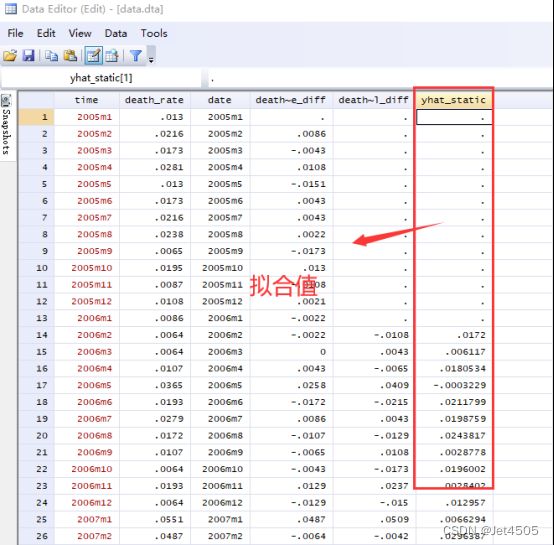Click the Data Editor window title icon

pyautogui.click(x=11, y=8)
